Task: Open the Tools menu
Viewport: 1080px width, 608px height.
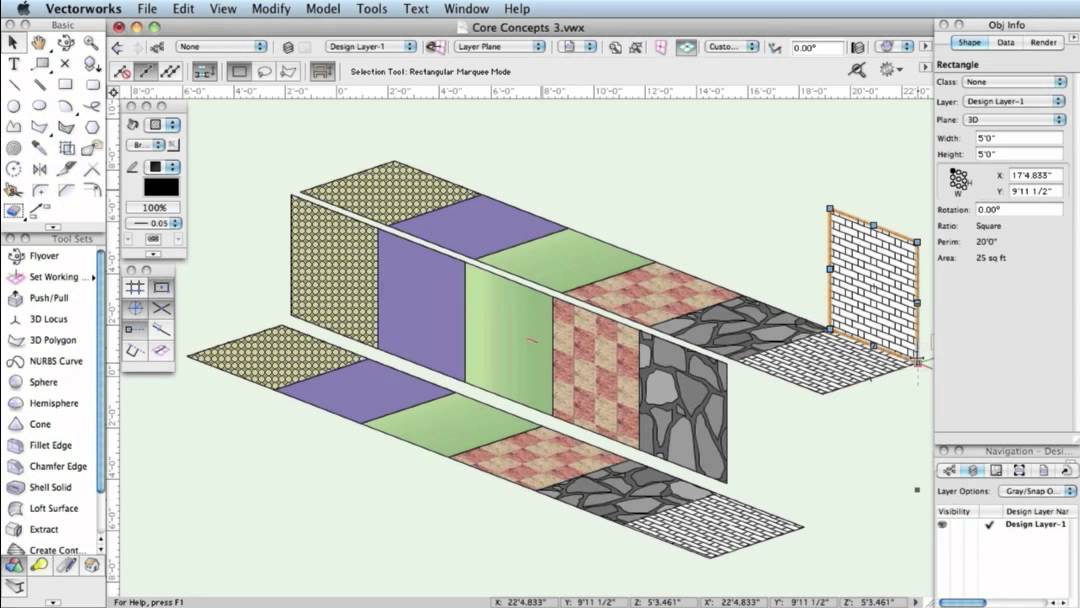Action: coord(371,9)
